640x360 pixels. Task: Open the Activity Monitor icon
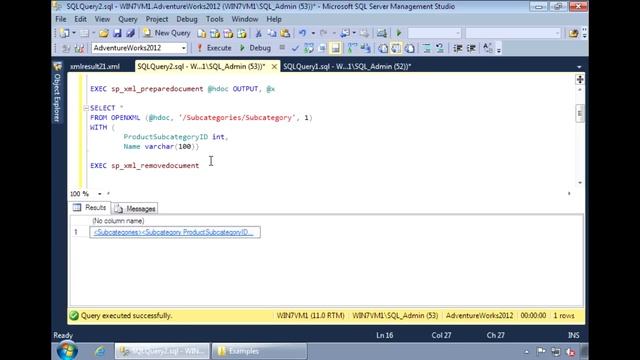pos(382,33)
